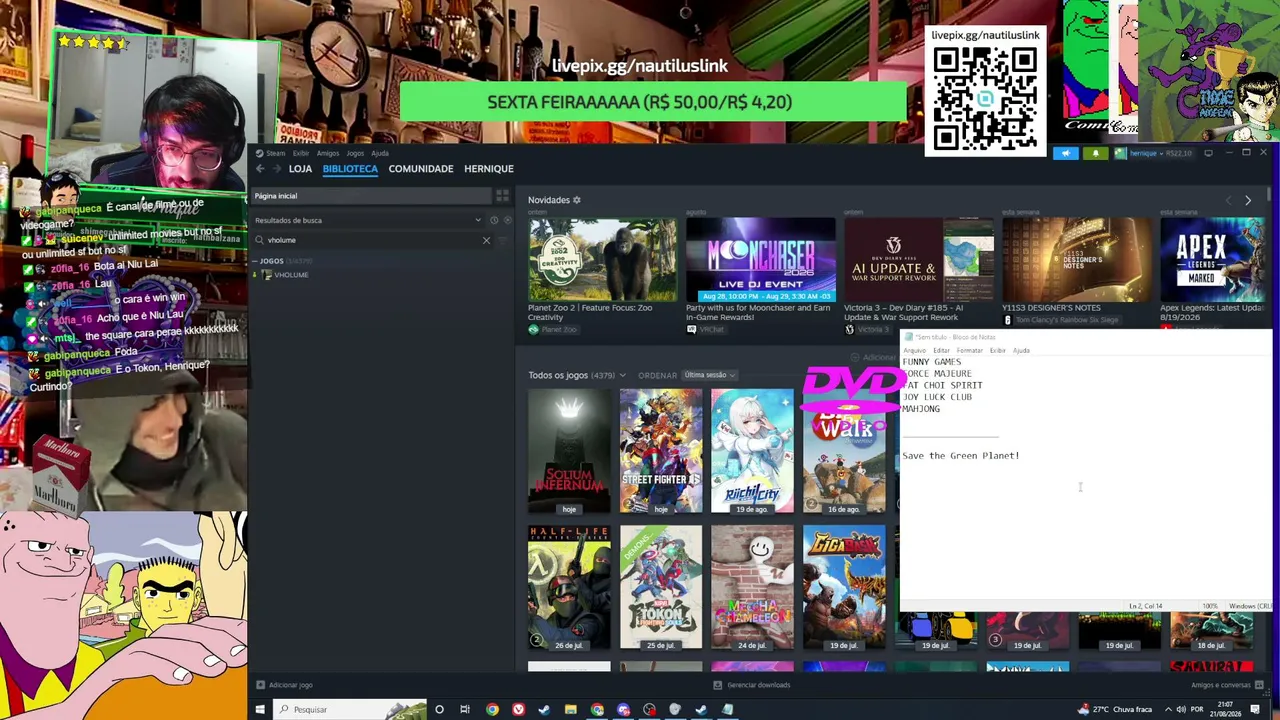Show next Novidades items arrow
1280x720 pixels.
tap(1247, 201)
